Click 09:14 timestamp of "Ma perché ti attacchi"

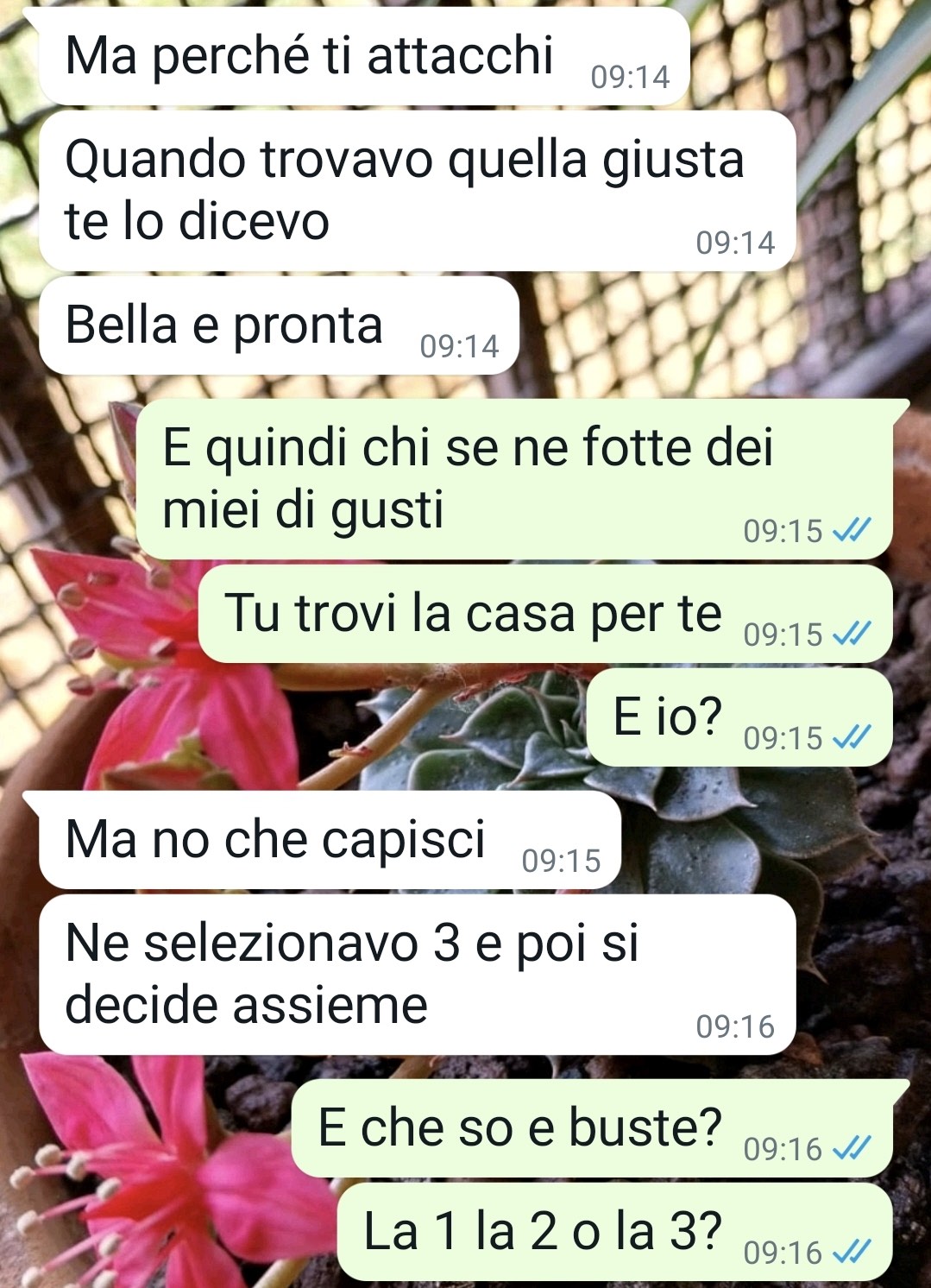(x=631, y=78)
